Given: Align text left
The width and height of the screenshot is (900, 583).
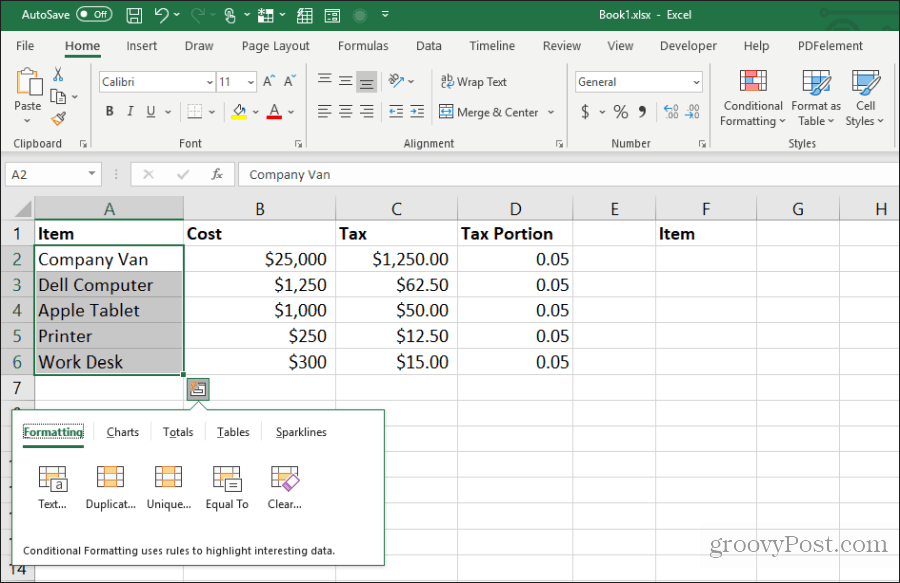Looking at the screenshot, I should coord(324,111).
